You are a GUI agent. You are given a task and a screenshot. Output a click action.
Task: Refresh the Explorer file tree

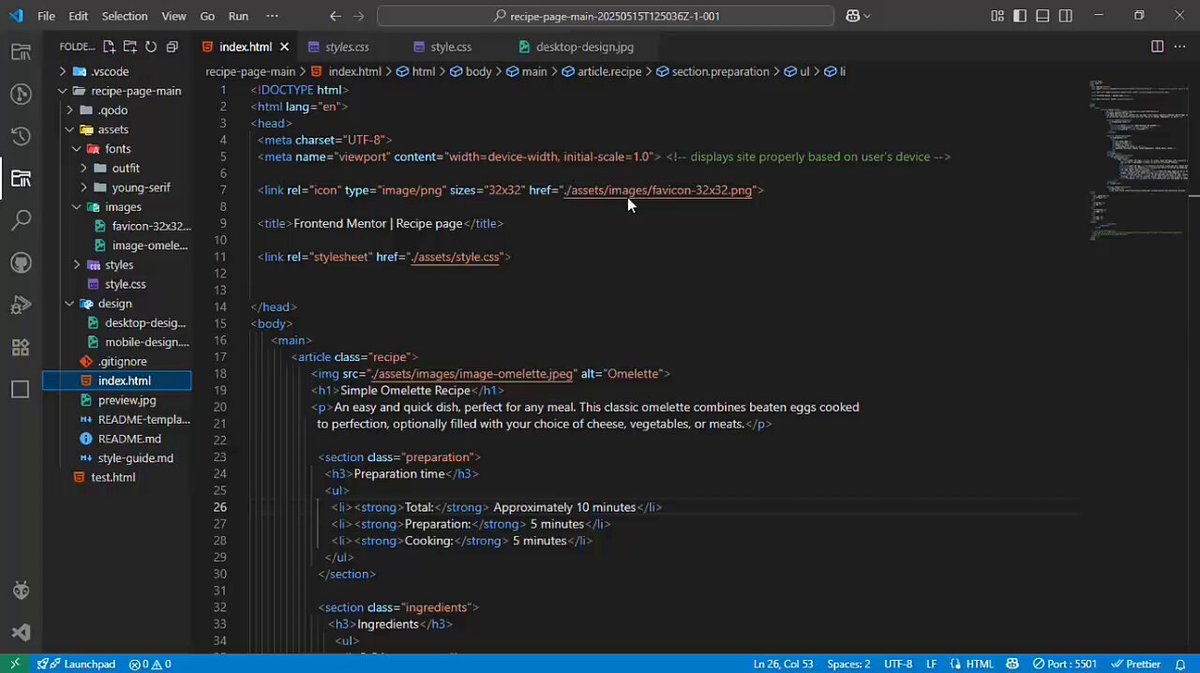151,47
